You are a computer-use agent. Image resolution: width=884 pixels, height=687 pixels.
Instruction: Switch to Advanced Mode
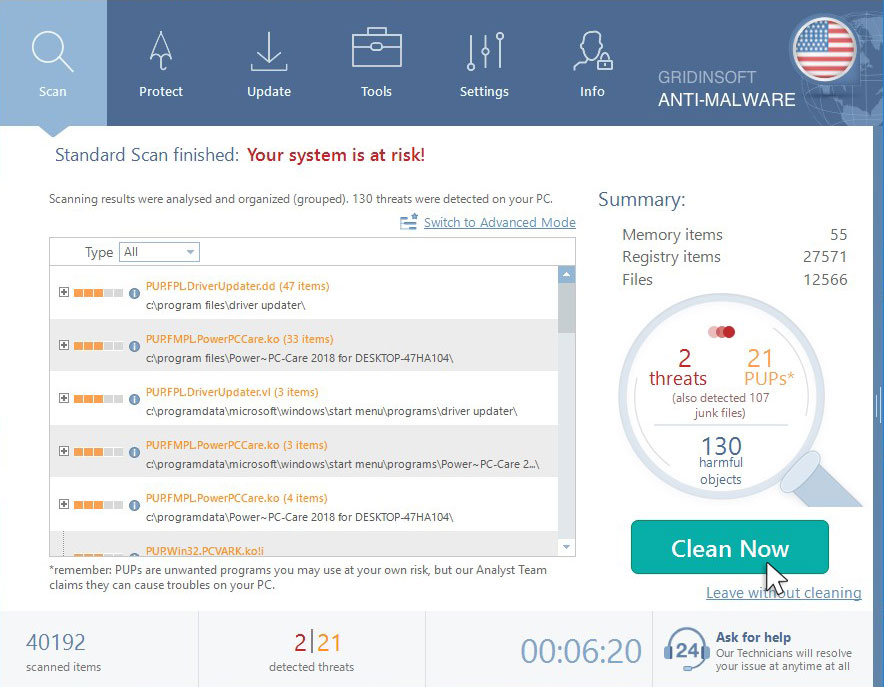(x=499, y=222)
